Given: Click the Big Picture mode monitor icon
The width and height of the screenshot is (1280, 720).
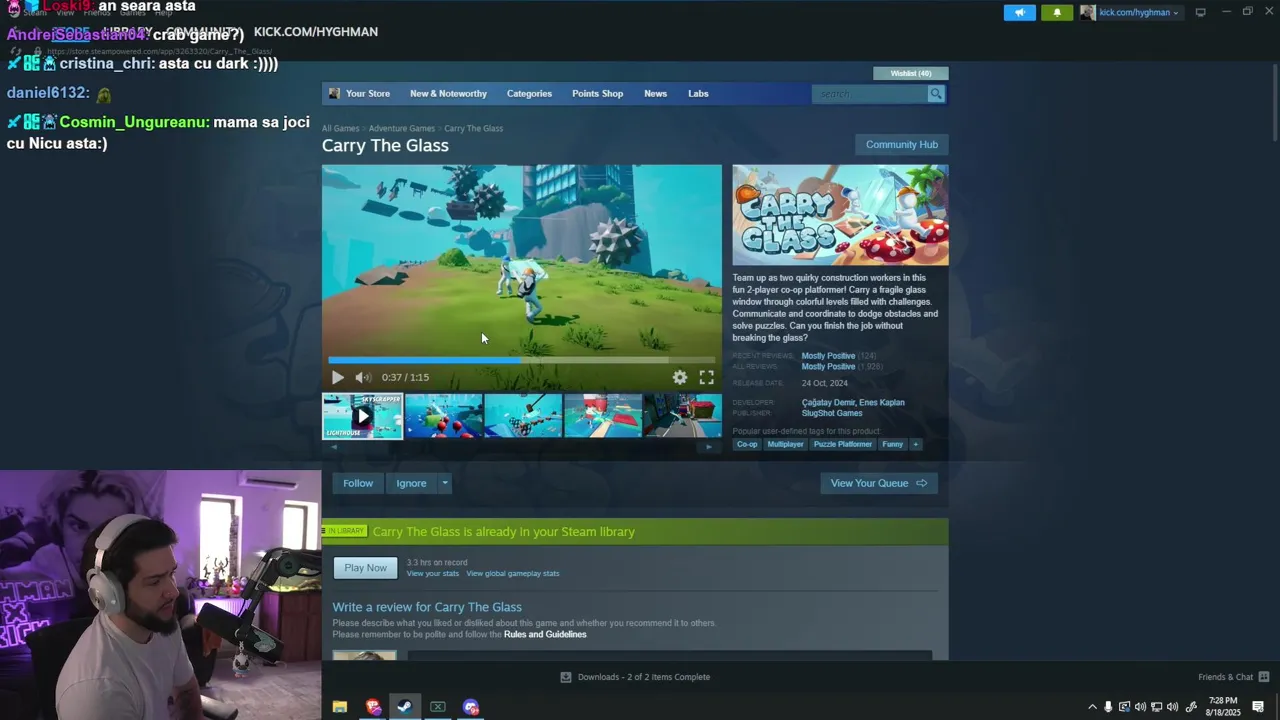Looking at the screenshot, I should coord(1200,12).
